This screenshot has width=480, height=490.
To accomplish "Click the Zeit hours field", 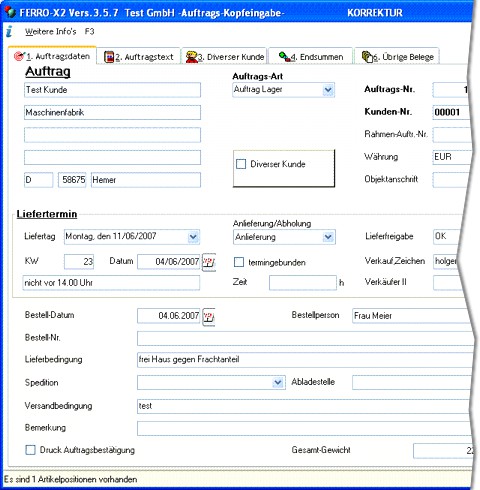I will click(303, 283).
